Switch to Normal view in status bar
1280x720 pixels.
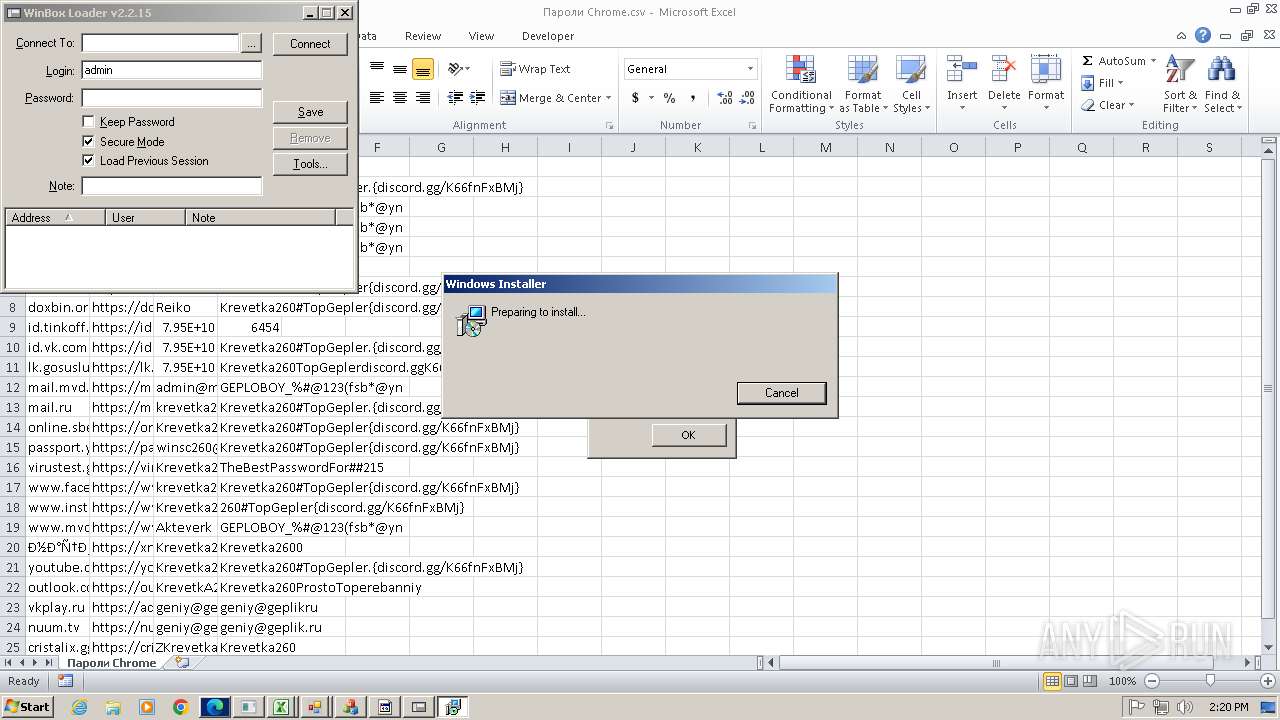(x=1052, y=681)
